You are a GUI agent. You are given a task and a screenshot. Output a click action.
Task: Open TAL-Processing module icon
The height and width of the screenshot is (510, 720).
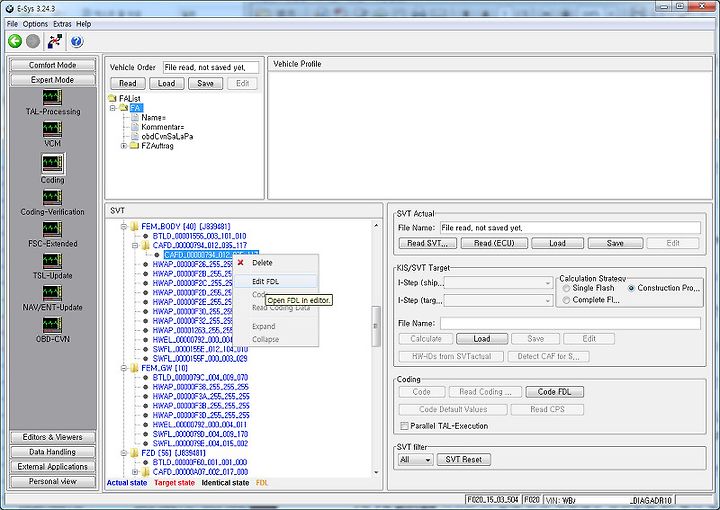[52, 97]
